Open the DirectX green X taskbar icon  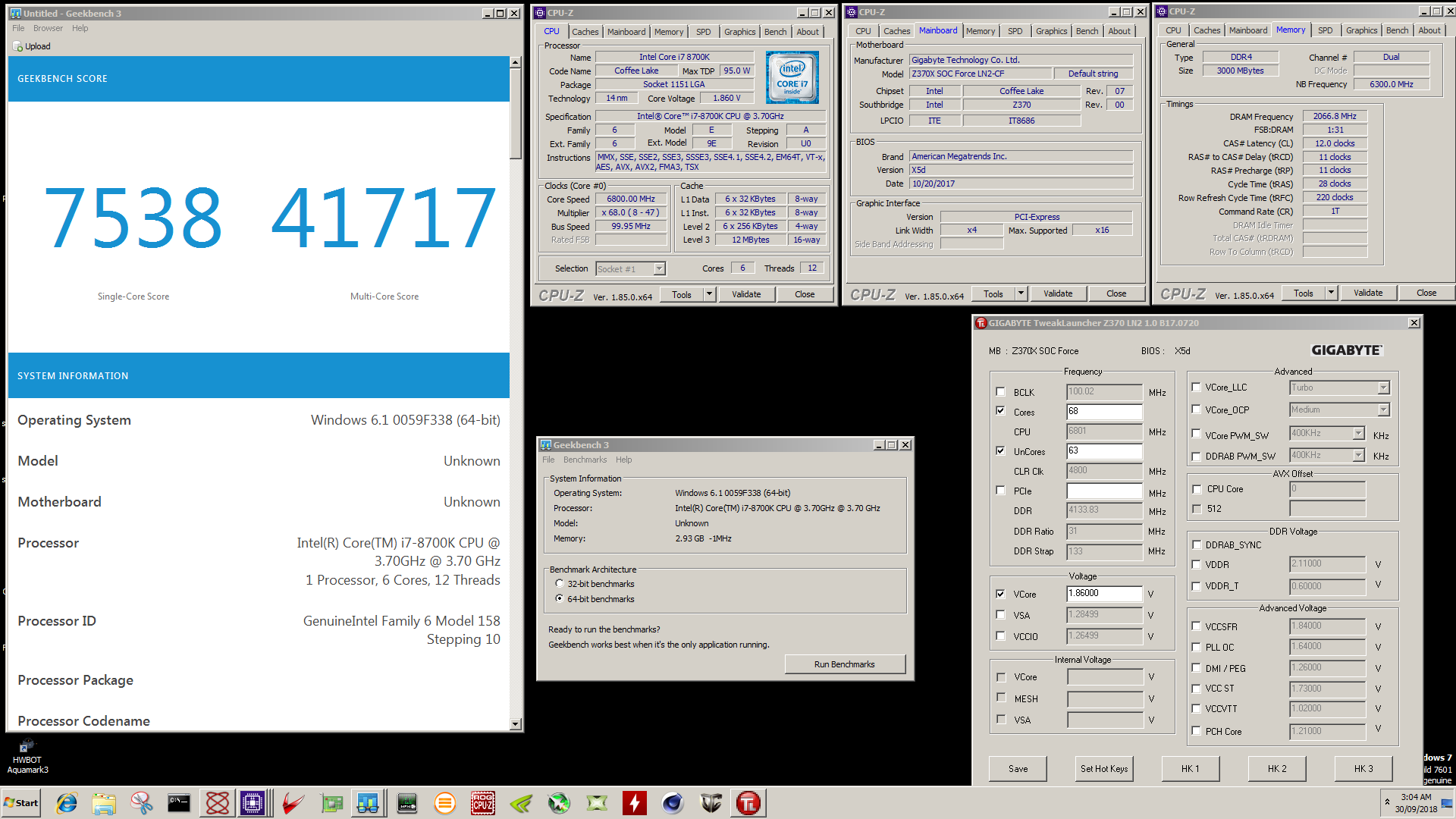tap(597, 803)
